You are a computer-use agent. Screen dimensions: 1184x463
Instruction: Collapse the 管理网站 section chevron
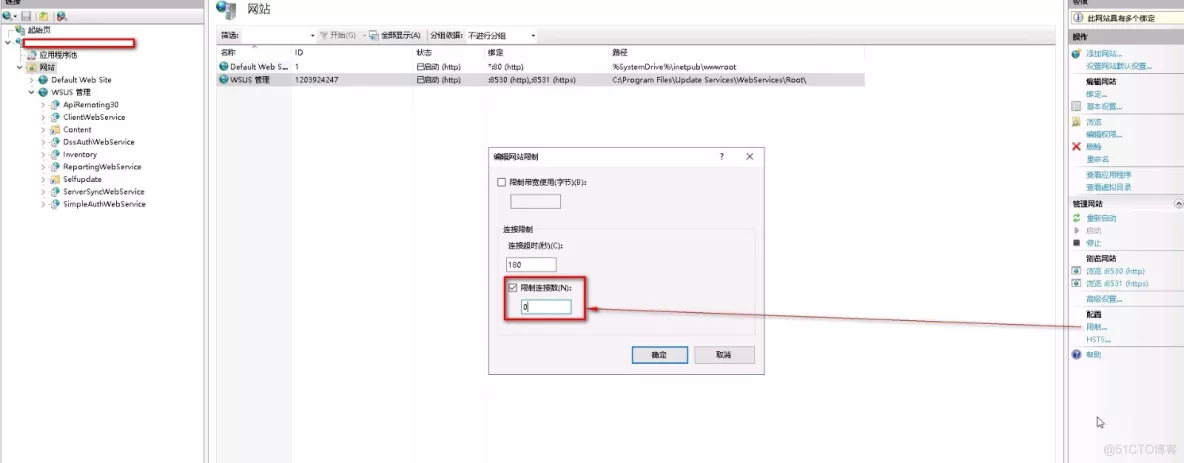coord(1179,204)
